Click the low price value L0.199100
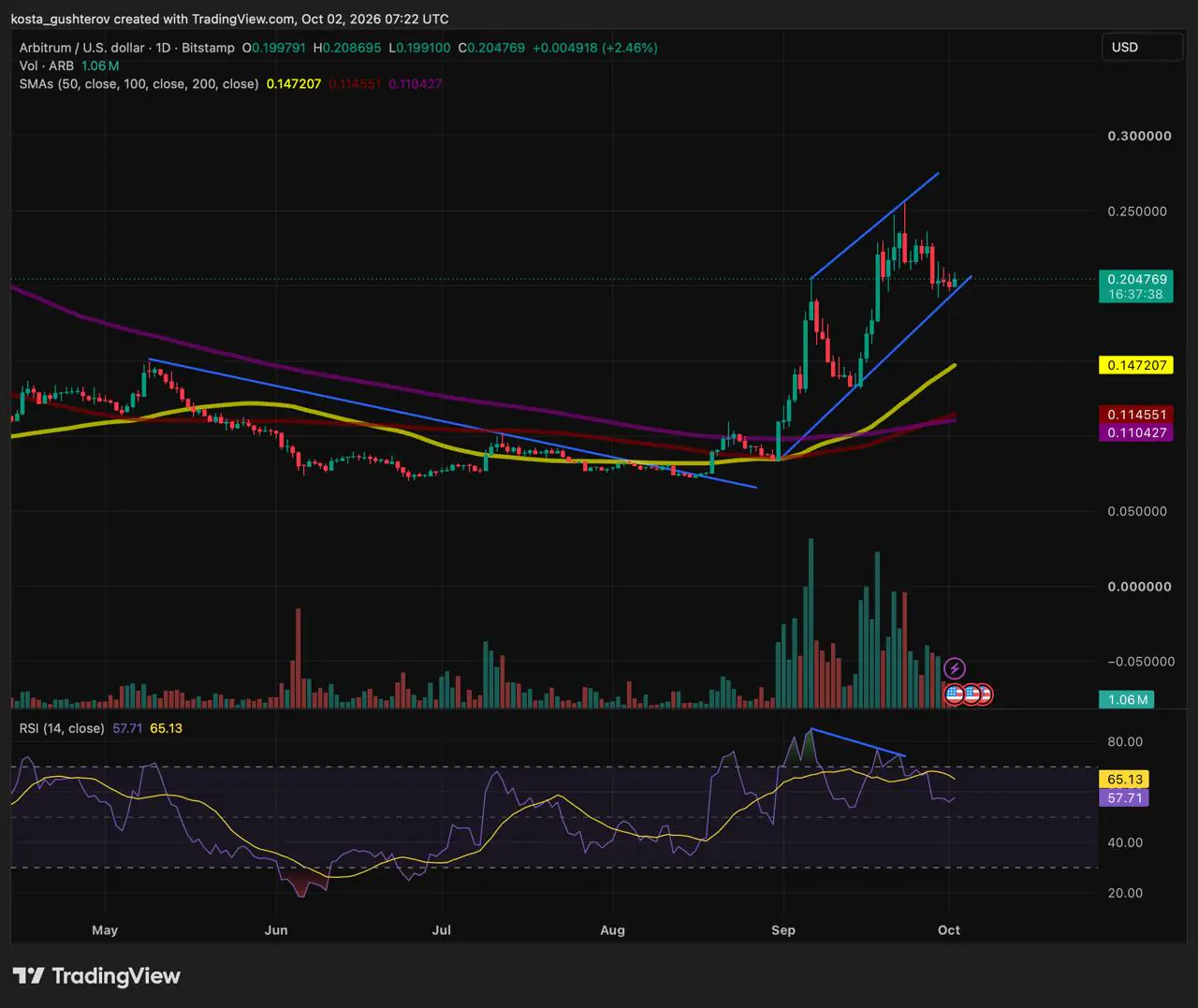This screenshot has width=1198, height=1008. pos(419,47)
